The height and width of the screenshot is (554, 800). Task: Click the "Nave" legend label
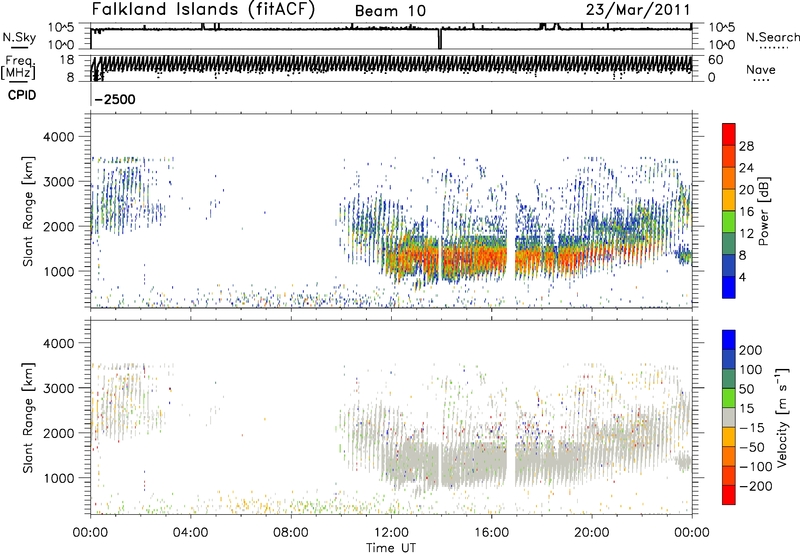point(761,69)
